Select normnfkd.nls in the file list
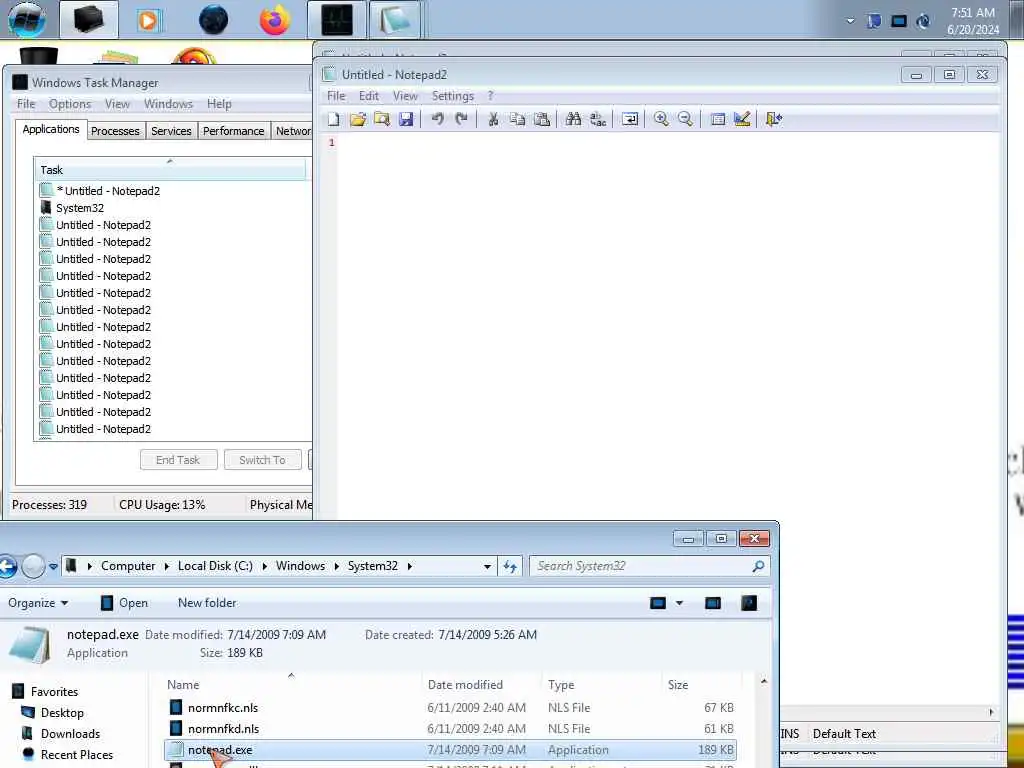Image resolution: width=1024 pixels, height=768 pixels. [451, 728]
